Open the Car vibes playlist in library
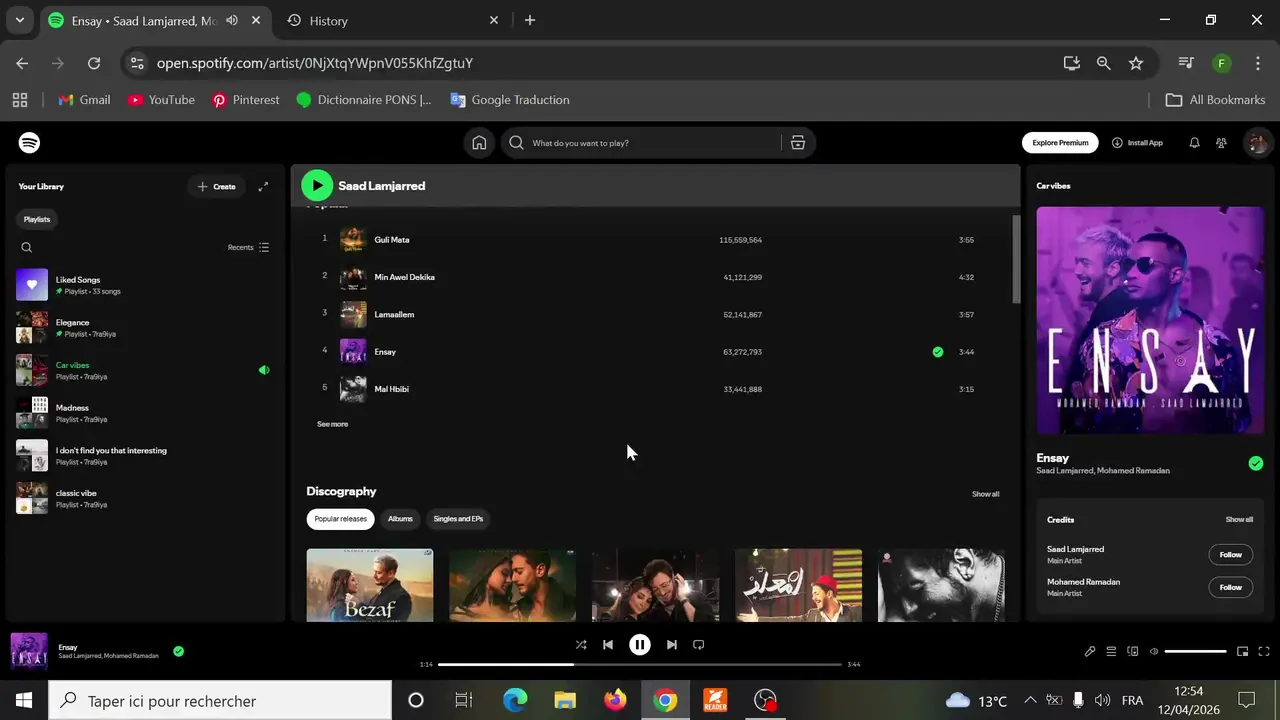The width and height of the screenshot is (1280, 720). coord(144,370)
